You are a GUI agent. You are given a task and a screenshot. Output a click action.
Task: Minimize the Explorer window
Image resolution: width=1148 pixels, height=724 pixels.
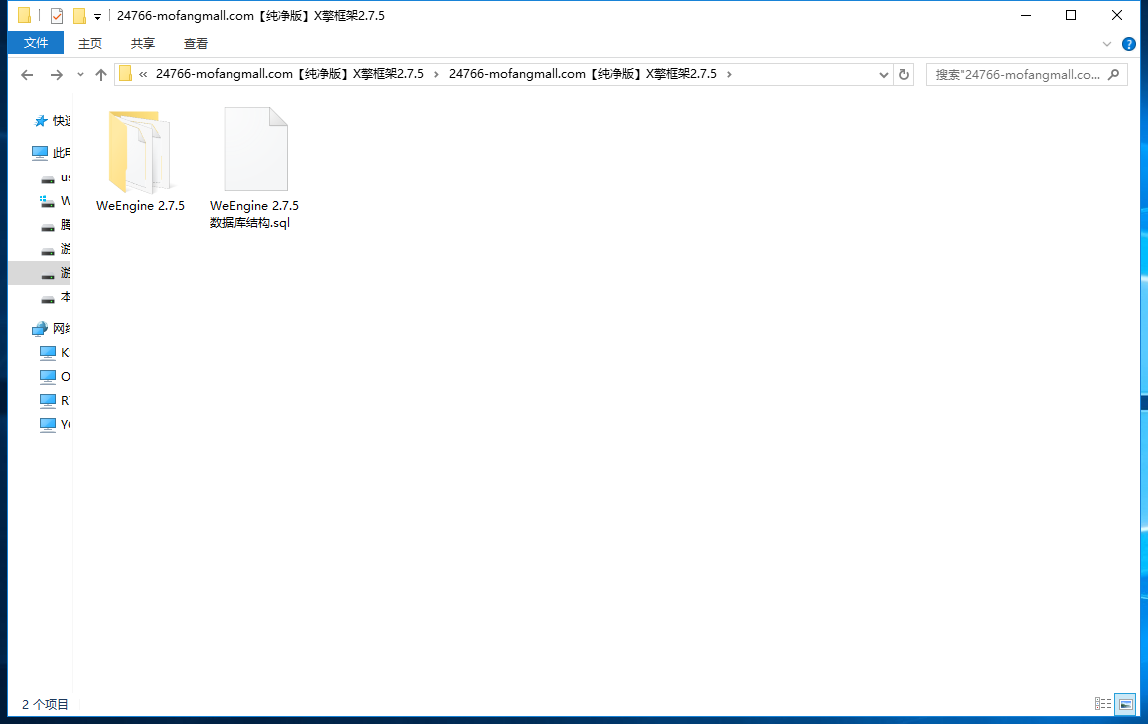(x=1026, y=15)
